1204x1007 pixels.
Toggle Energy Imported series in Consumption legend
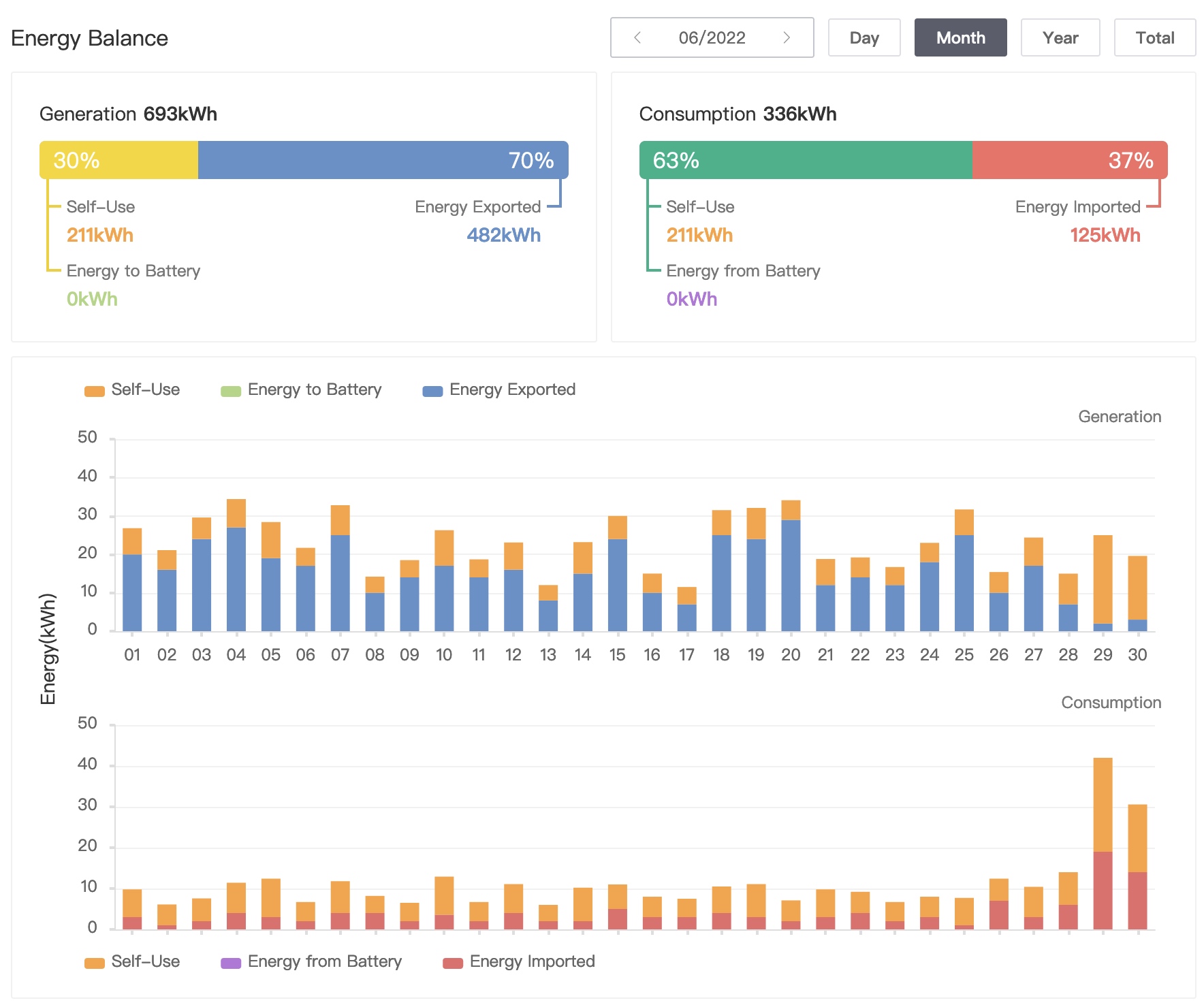pyautogui.click(x=519, y=962)
